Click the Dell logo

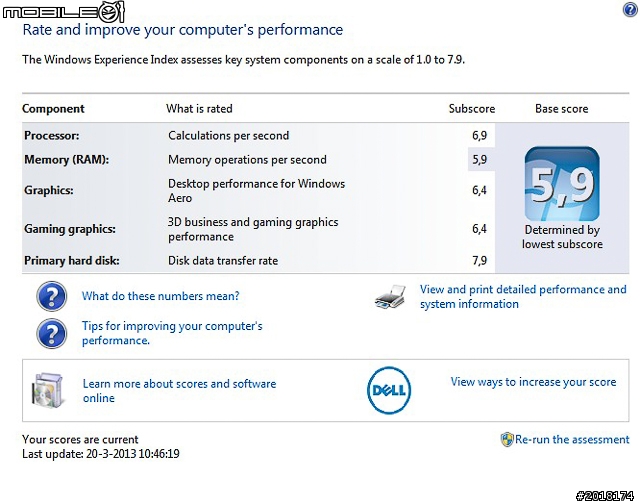tap(389, 390)
